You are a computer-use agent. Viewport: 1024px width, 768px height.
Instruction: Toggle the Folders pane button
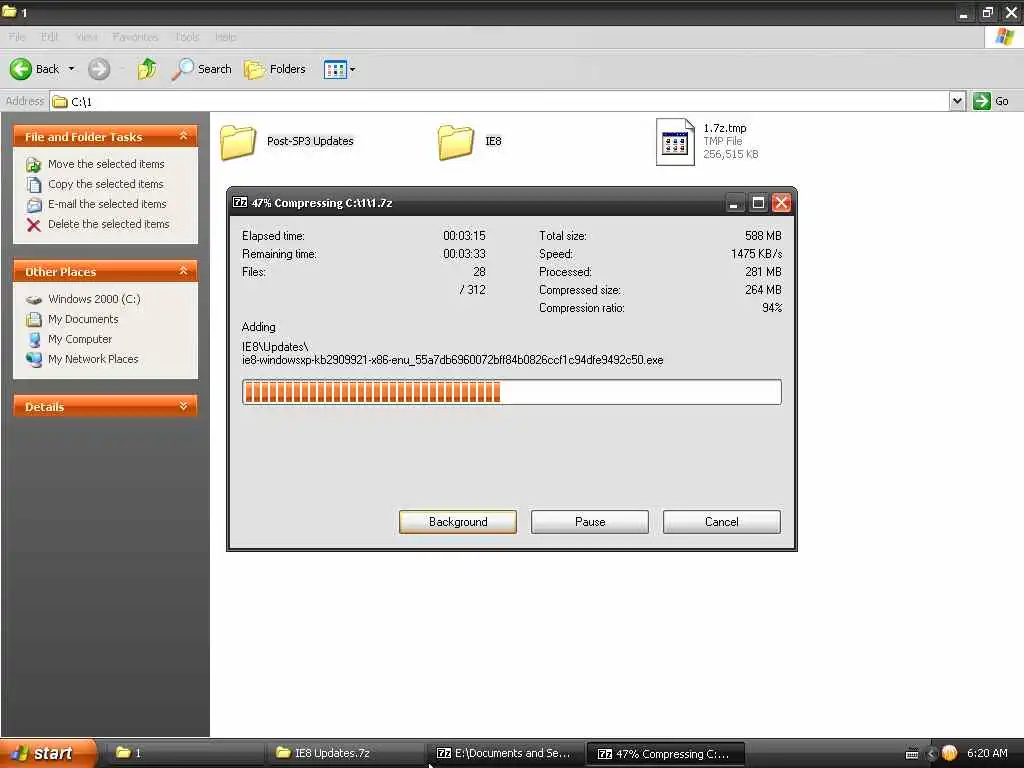point(275,69)
